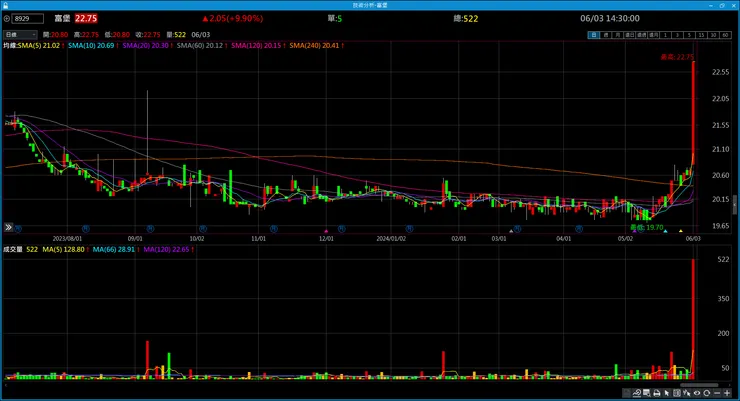This screenshot has width=740, height=401.
Task: Click the volume MA(66) 28.91 label
Action: tap(114, 249)
